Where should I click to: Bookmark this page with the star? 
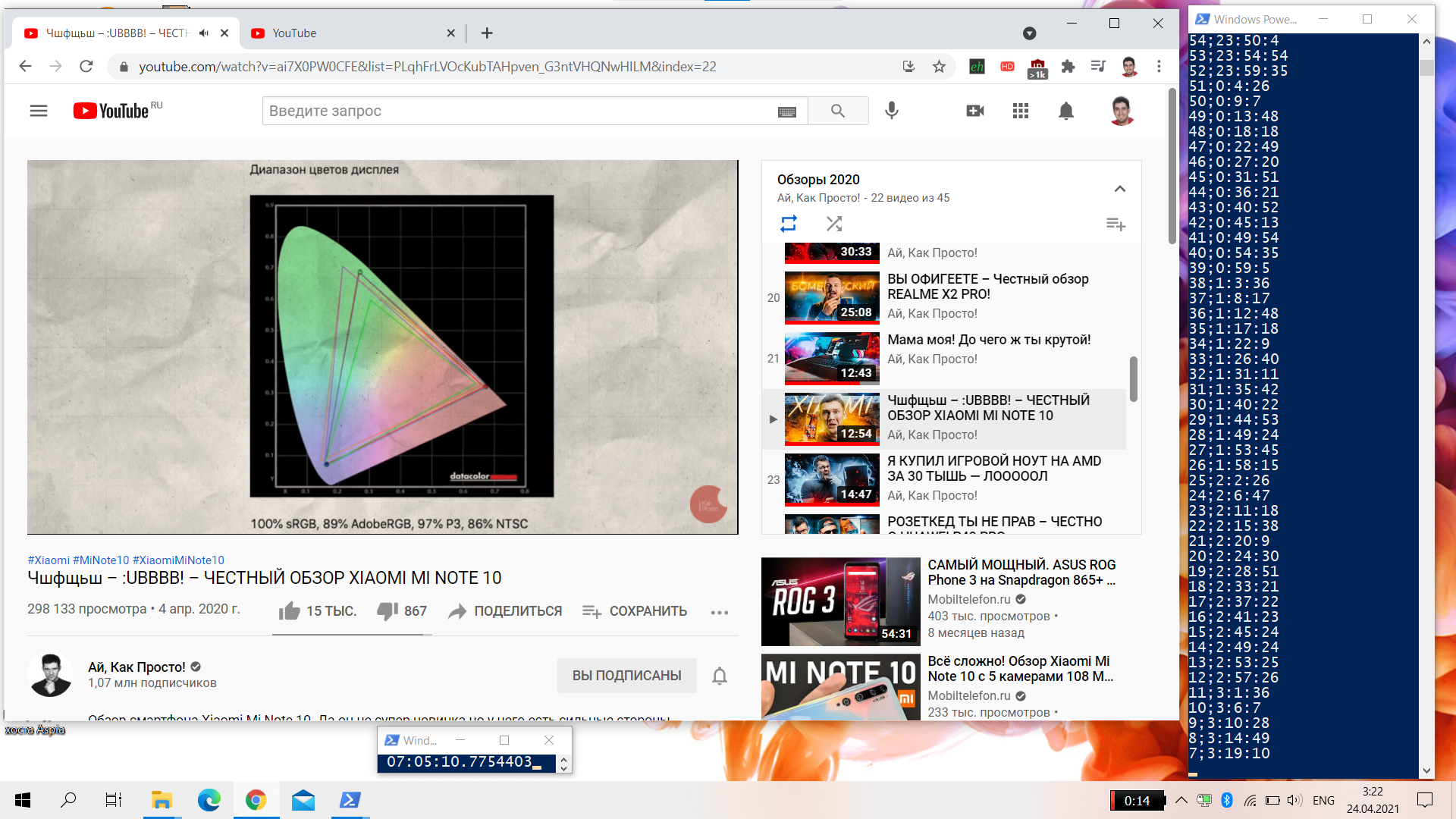coord(939,67)
